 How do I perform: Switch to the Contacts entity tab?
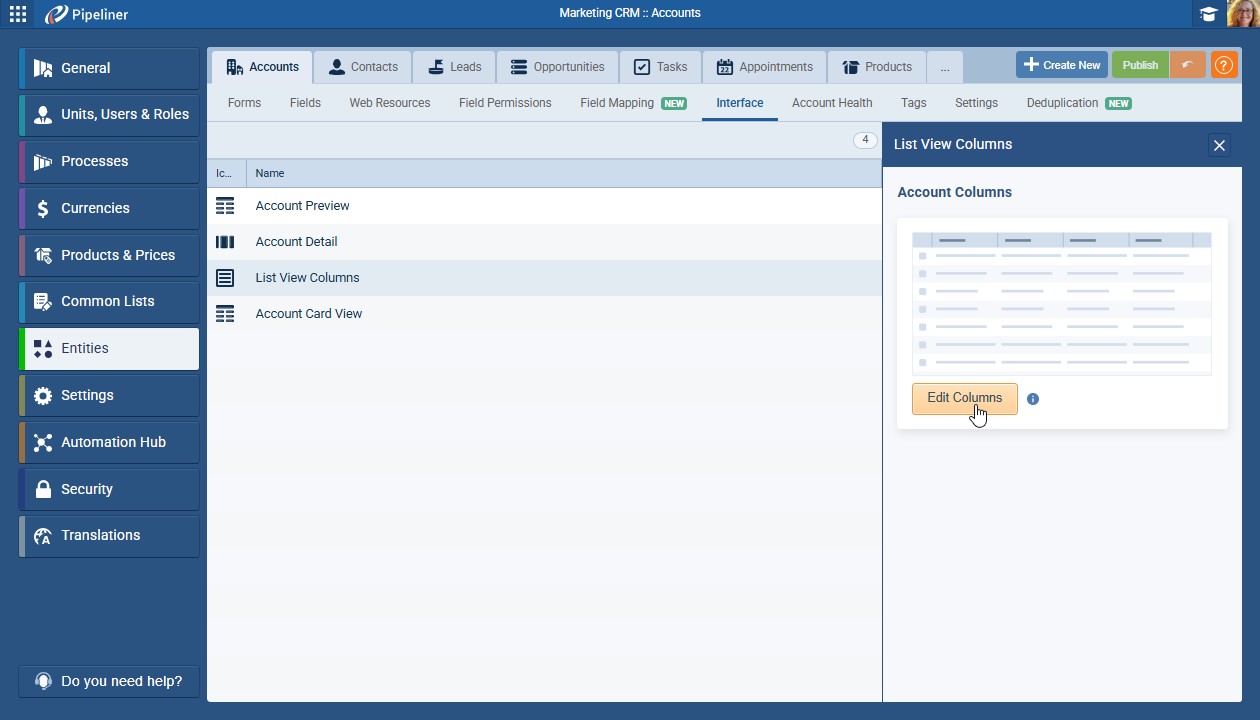point(363,67)
